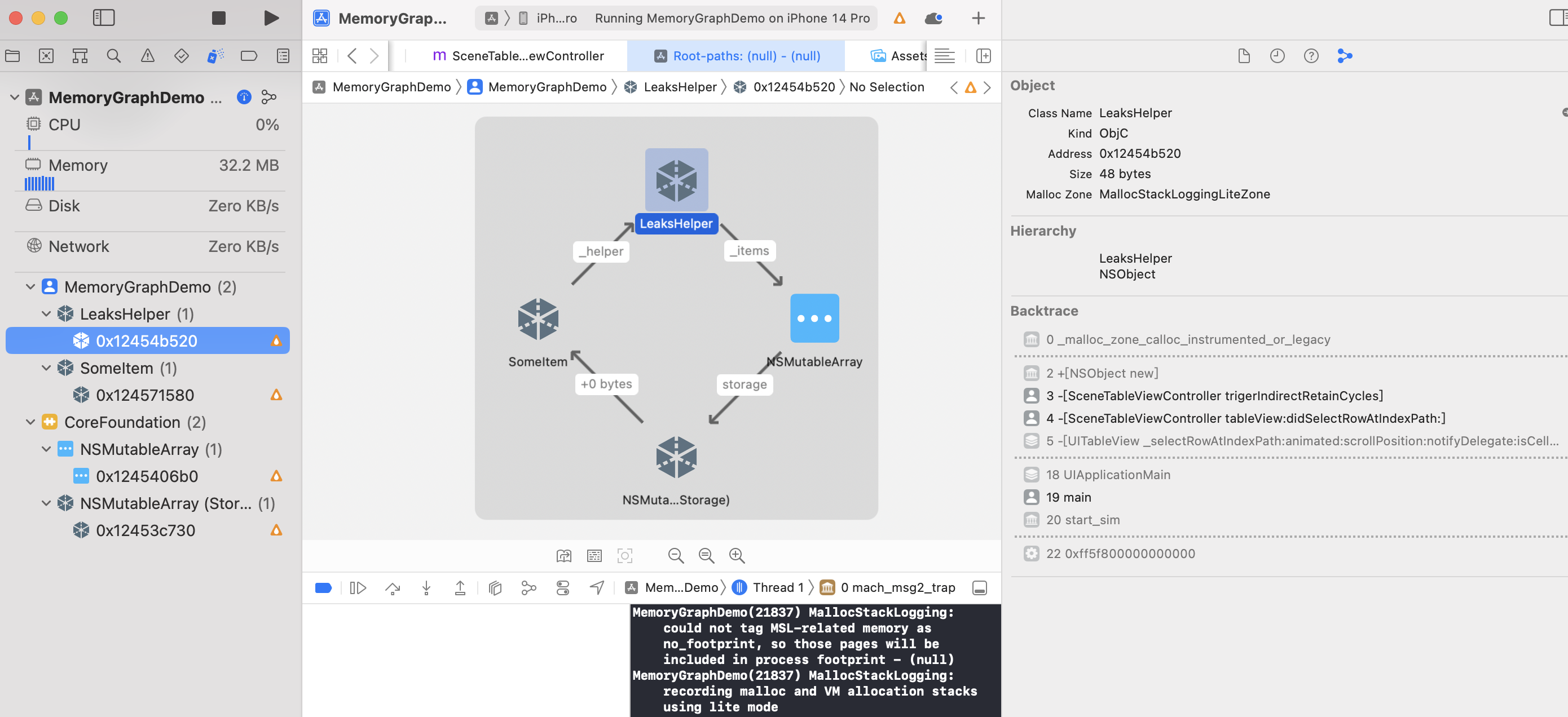This screenshot has height=717, width=1568.
Task: Click the Stop button in toolbar
Action: tap(218, 18)
